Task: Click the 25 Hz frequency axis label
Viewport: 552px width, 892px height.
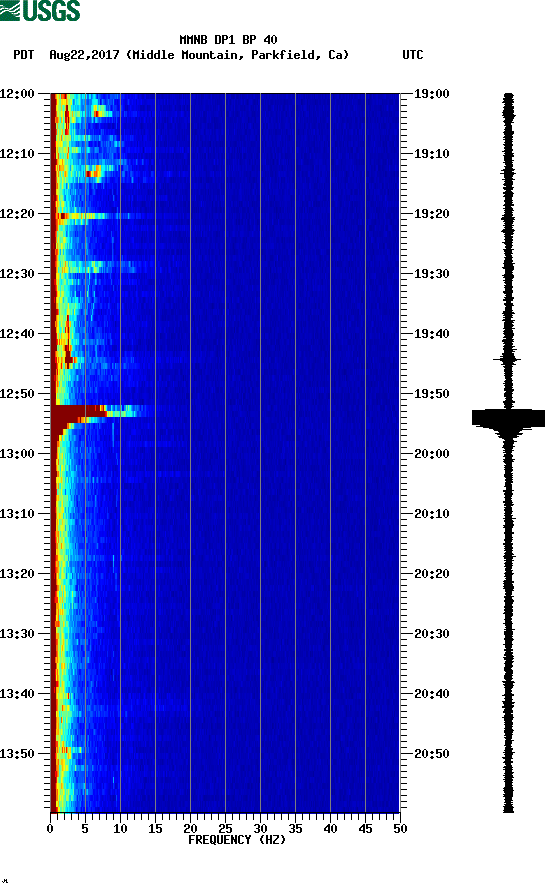Action: 225,829
